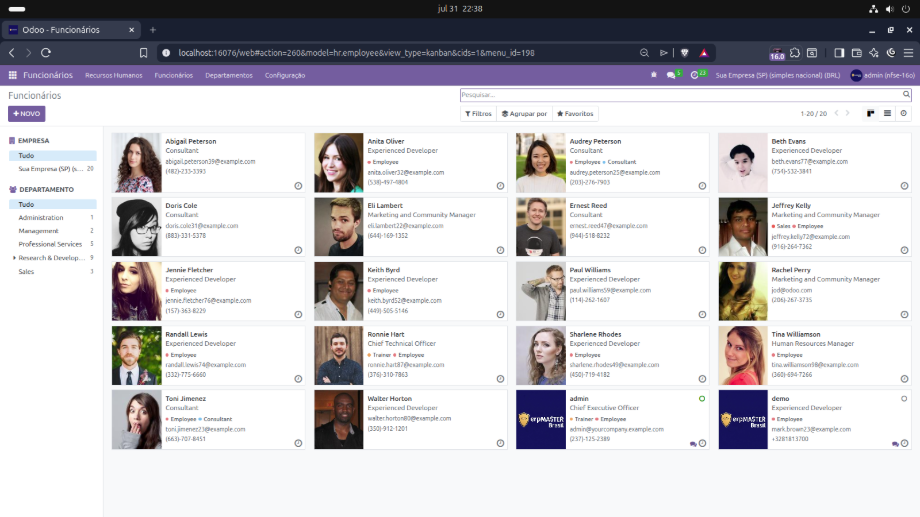
Task: Click the browser address bar URL
Action: click(356, 53)
